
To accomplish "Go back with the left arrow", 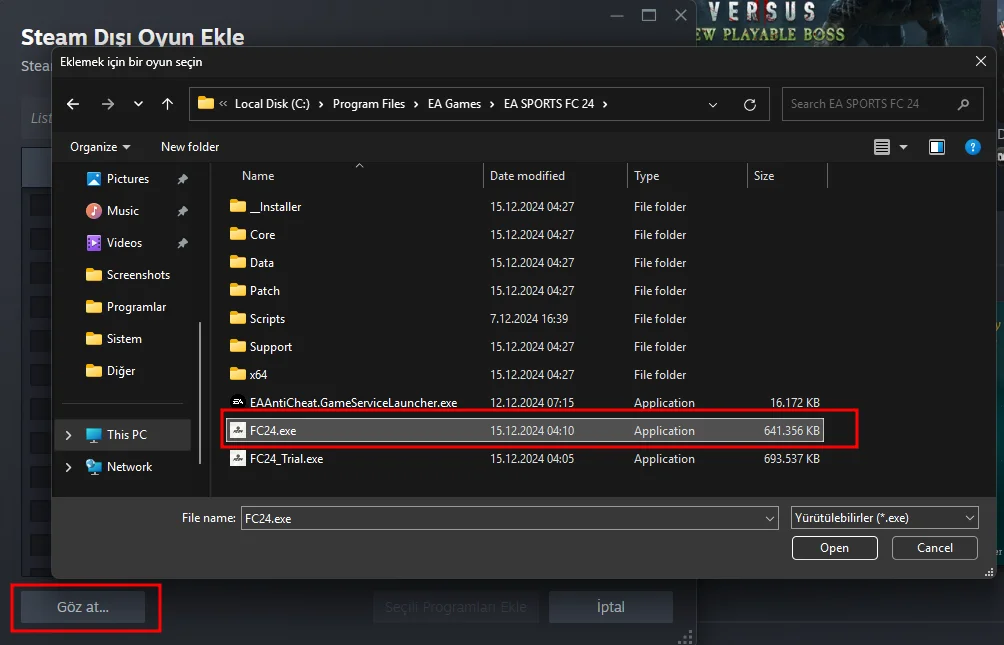I will 73,104.
